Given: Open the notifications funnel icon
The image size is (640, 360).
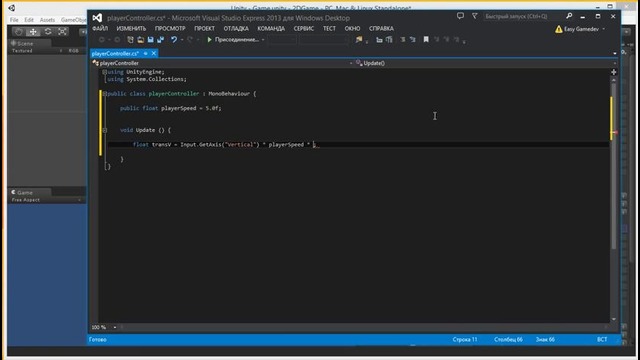Looking at the screenshot, I should pos(475,16).
